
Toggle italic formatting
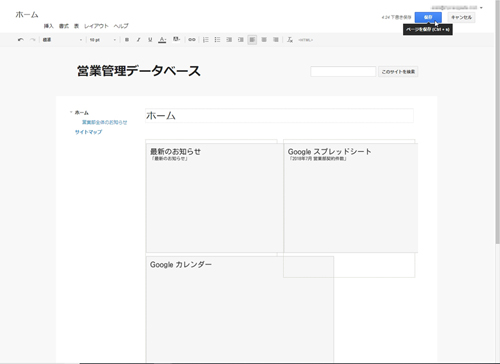pos(138,40)
